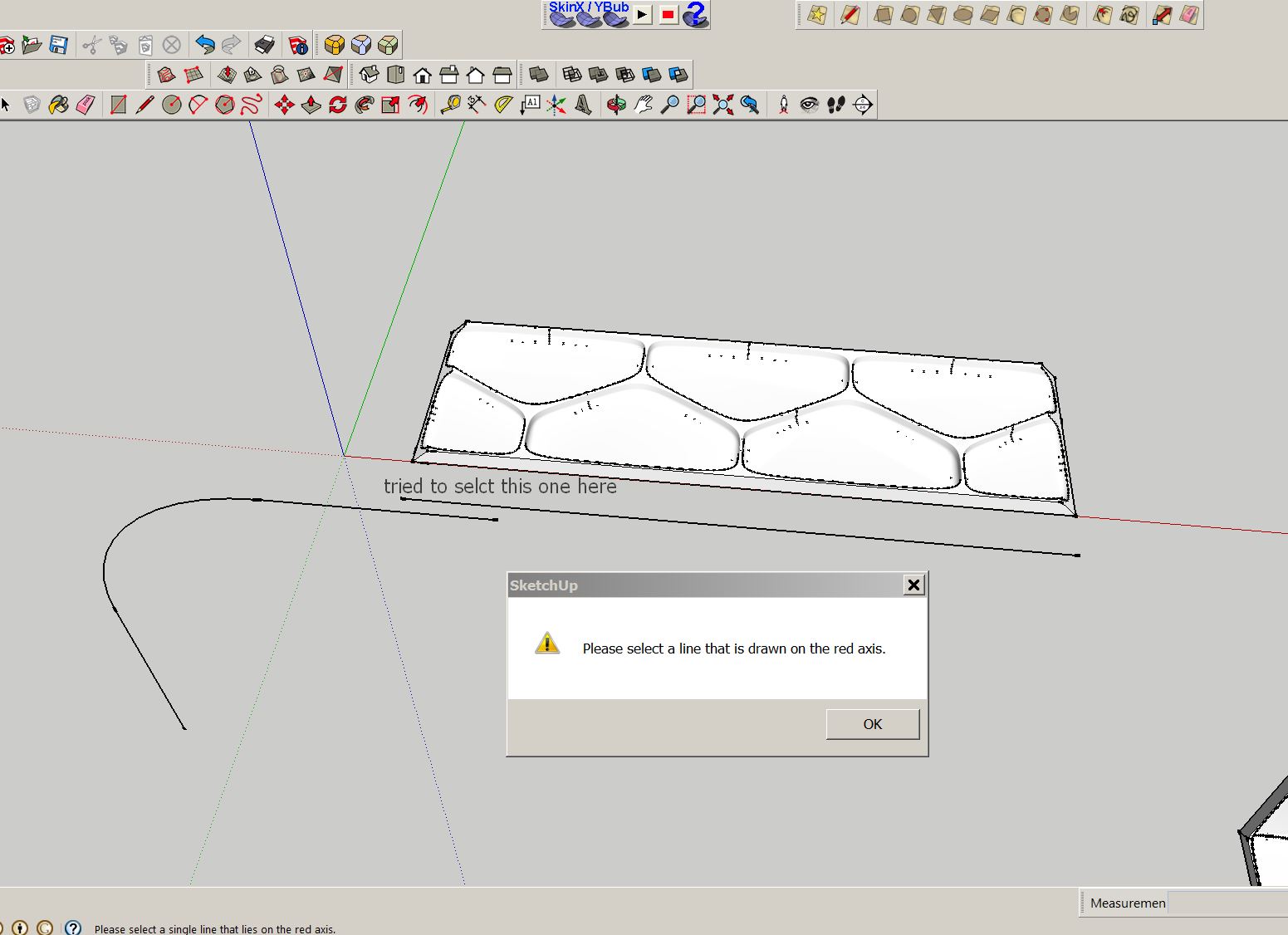Select the Scale tool
The width and height of the screenshot is (1288, 935).
click(390, 105)
